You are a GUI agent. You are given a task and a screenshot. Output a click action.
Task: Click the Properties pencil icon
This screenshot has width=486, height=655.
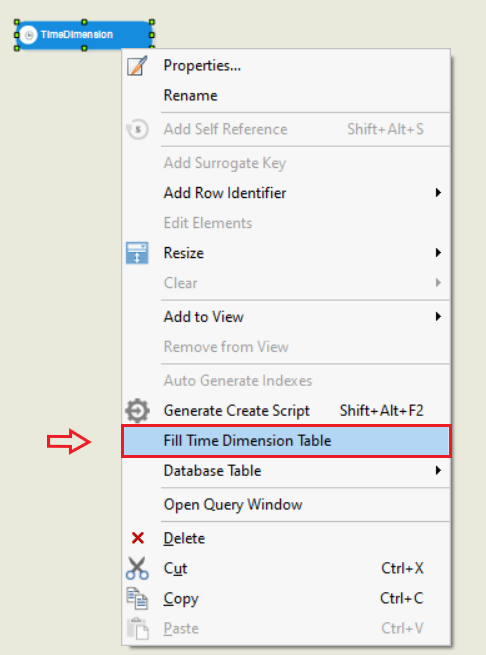(x=137, y=66)
